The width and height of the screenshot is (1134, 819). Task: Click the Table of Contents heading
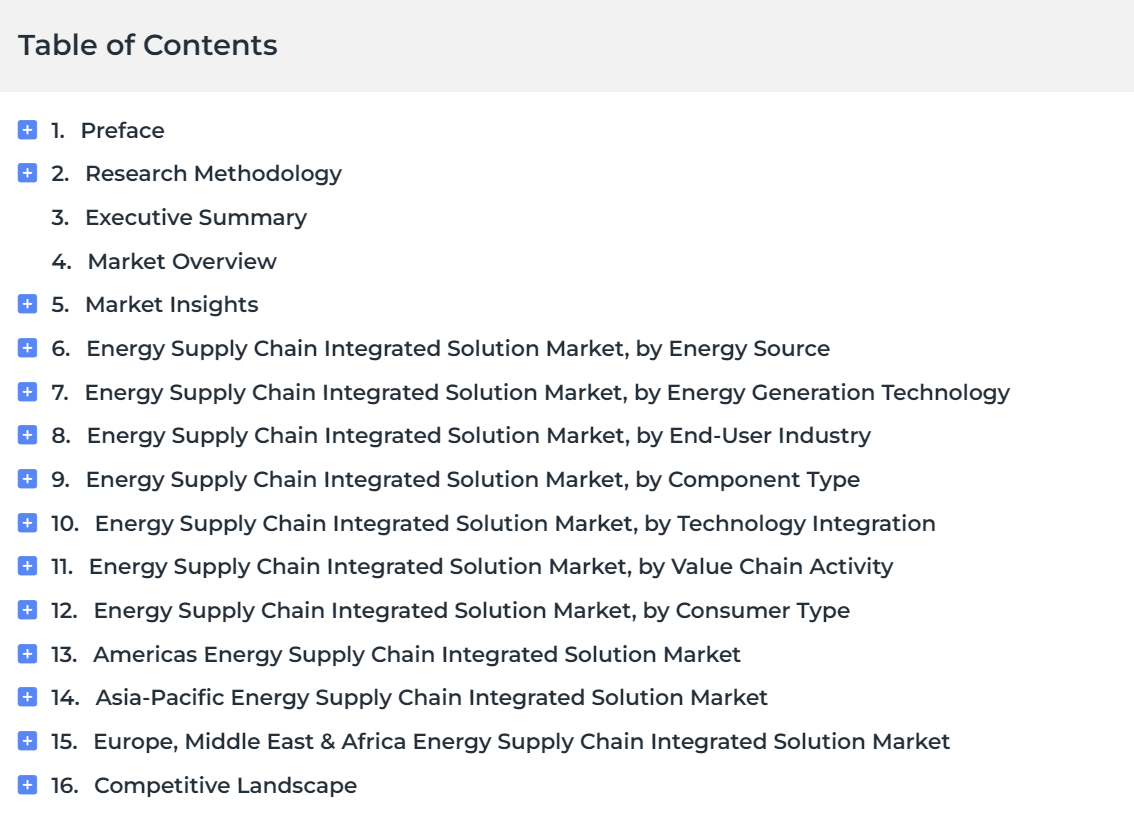[x=148, y=45]
